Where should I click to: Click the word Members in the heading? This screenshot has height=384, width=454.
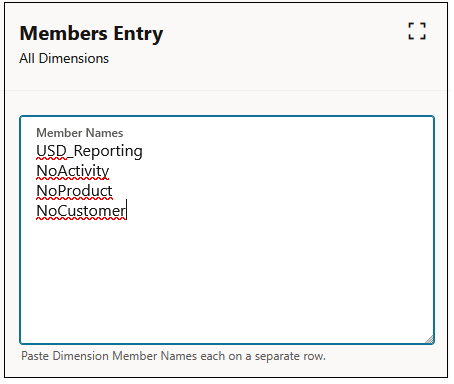(x=64, y=33)
